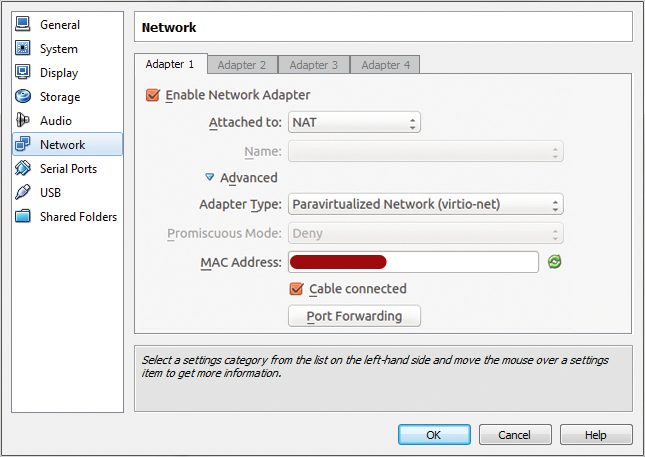The height and width of the screenshot is (457, 645).
Task: Collapse the Advanced section triangle
Action: [x=209, y=177]
